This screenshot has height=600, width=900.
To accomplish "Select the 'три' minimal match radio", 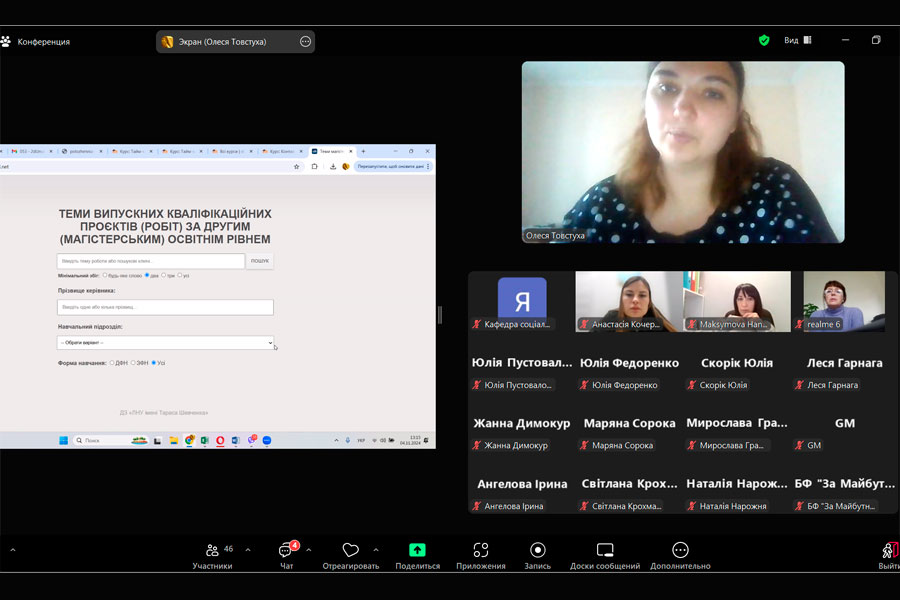I will pyautogui.click(x=164, y=275).
